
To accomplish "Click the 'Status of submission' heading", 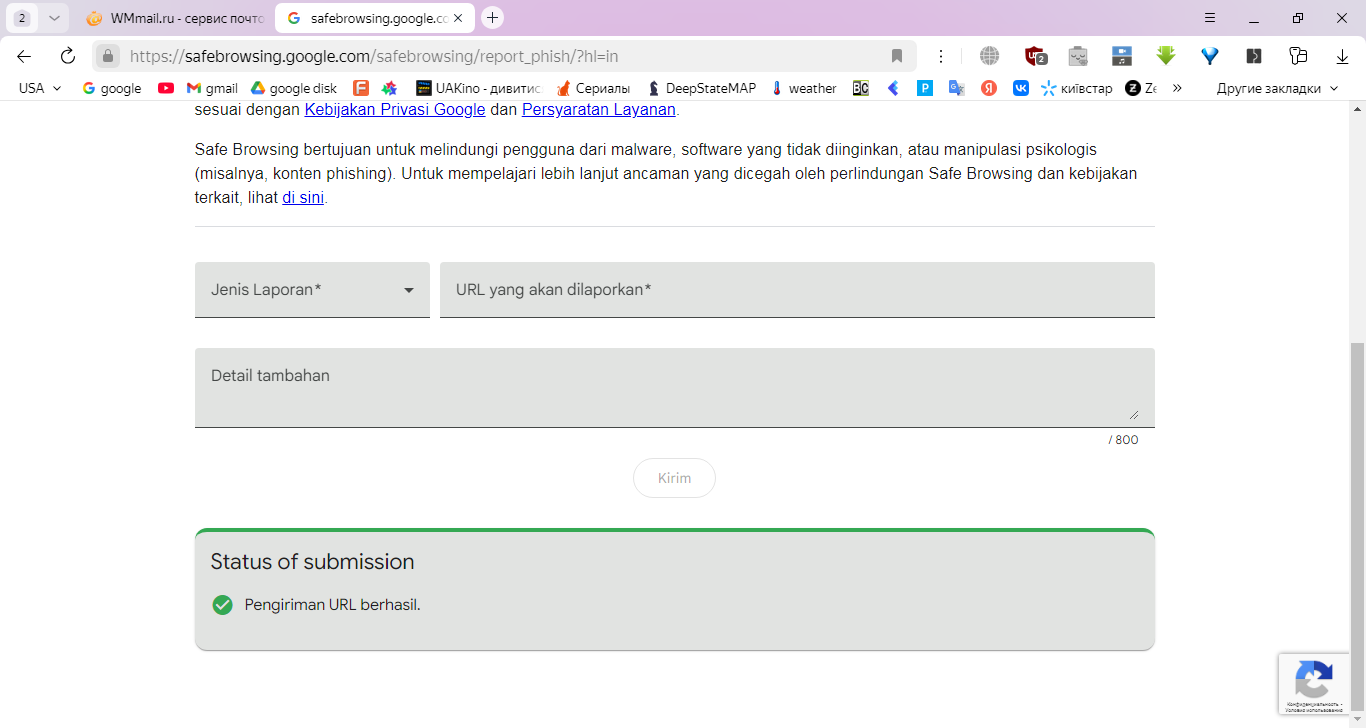I will point(312,562).
